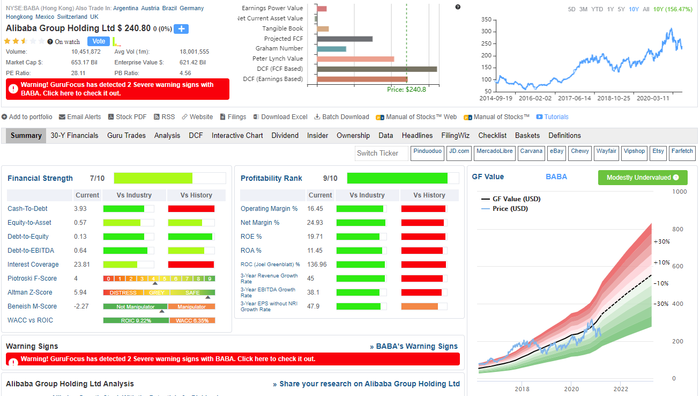Select the 10Y chart range
The width and height of the screenshot is (700, 396).
[x=633, y=9]
